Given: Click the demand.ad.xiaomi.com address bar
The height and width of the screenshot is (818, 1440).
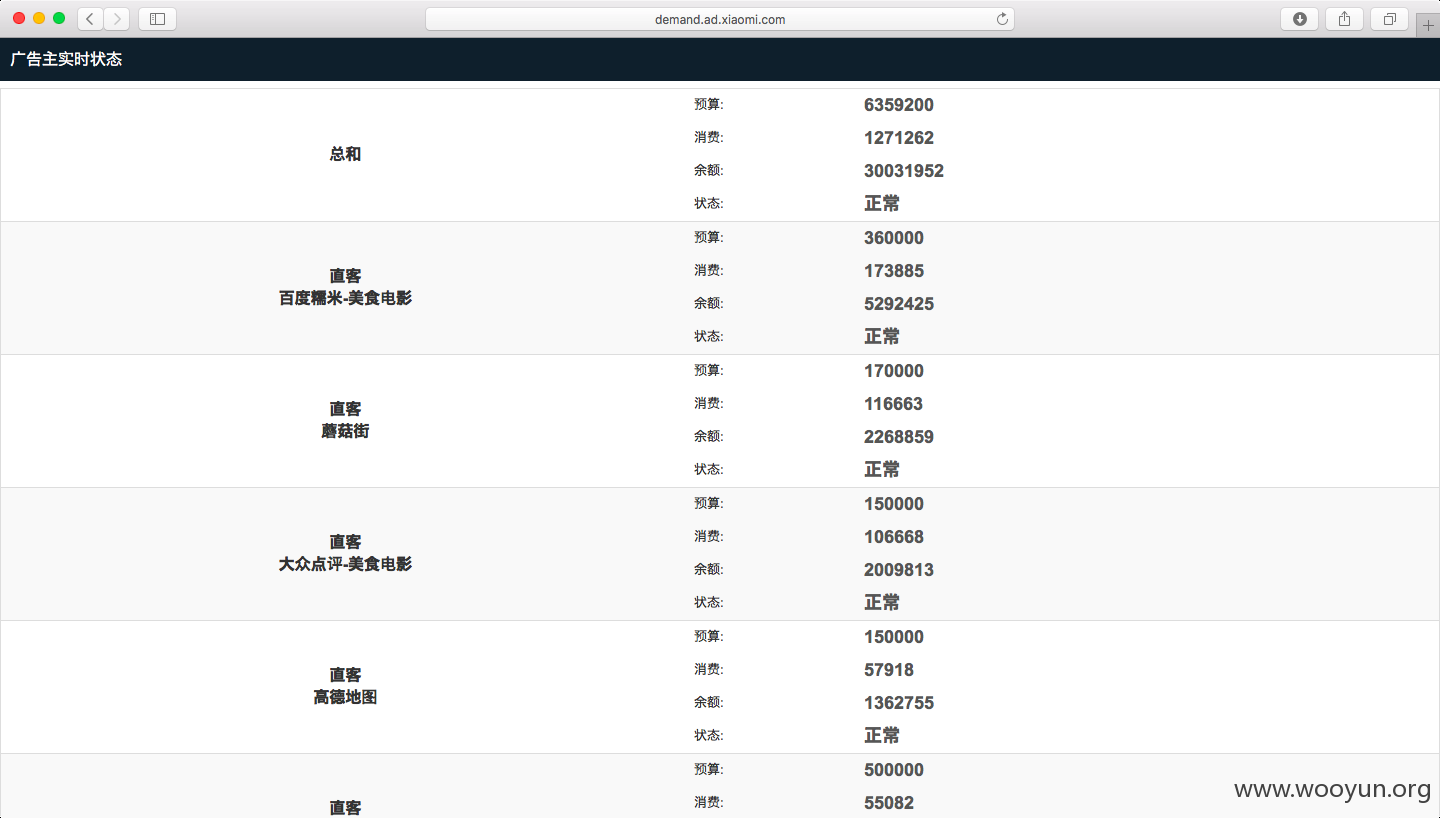Looking at the screenshot, I should pos(720,19).
